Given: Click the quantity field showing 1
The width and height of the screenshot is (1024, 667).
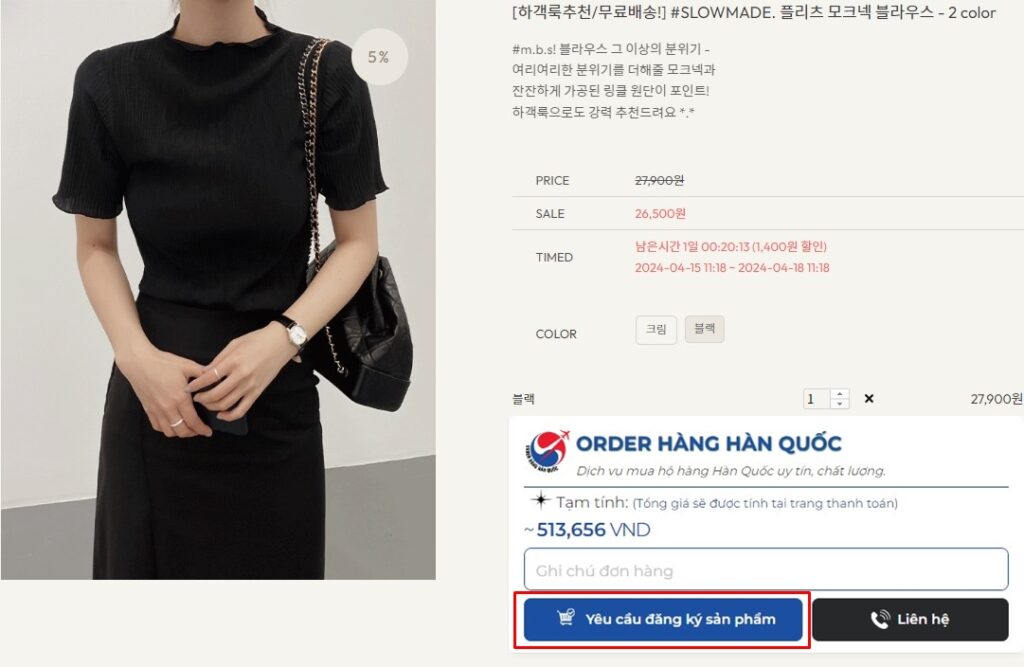Looking at the screenshot, I should tap(816, 399).
